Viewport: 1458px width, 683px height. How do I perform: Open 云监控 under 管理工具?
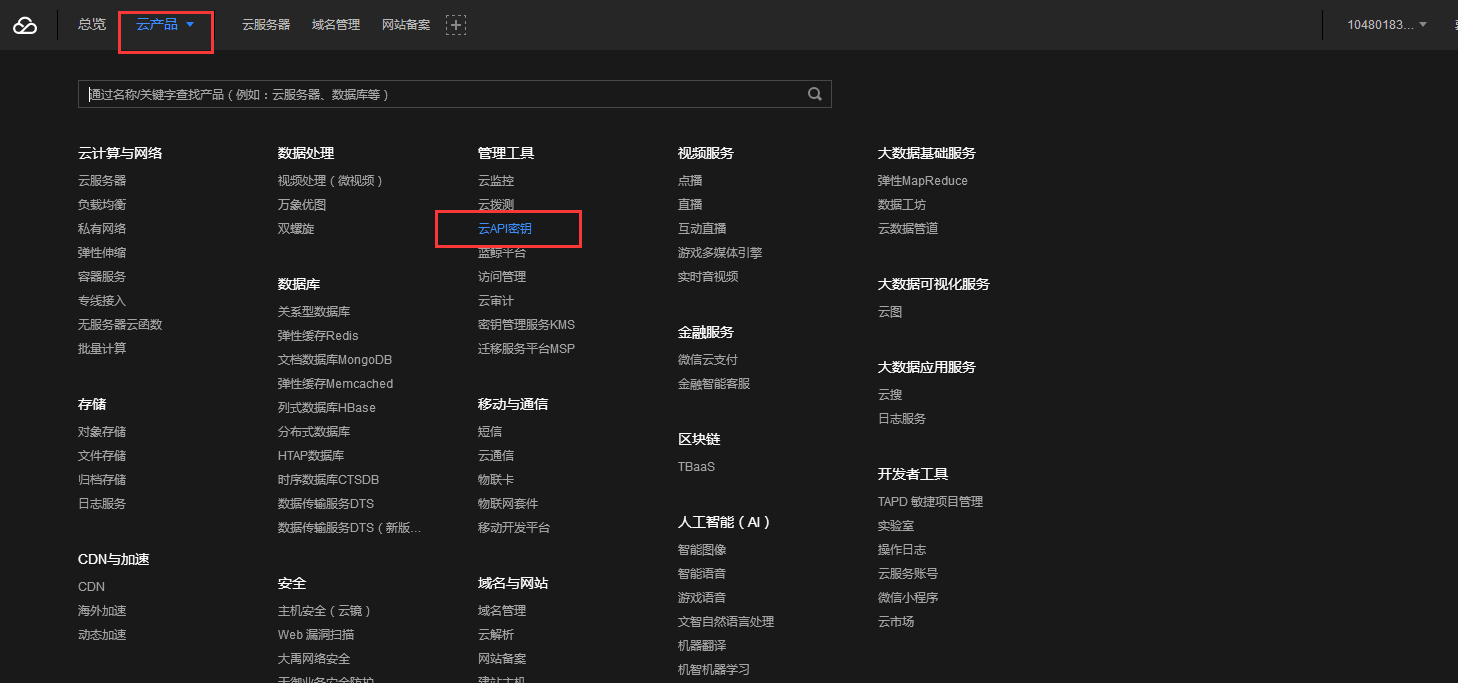pos(495,180)
